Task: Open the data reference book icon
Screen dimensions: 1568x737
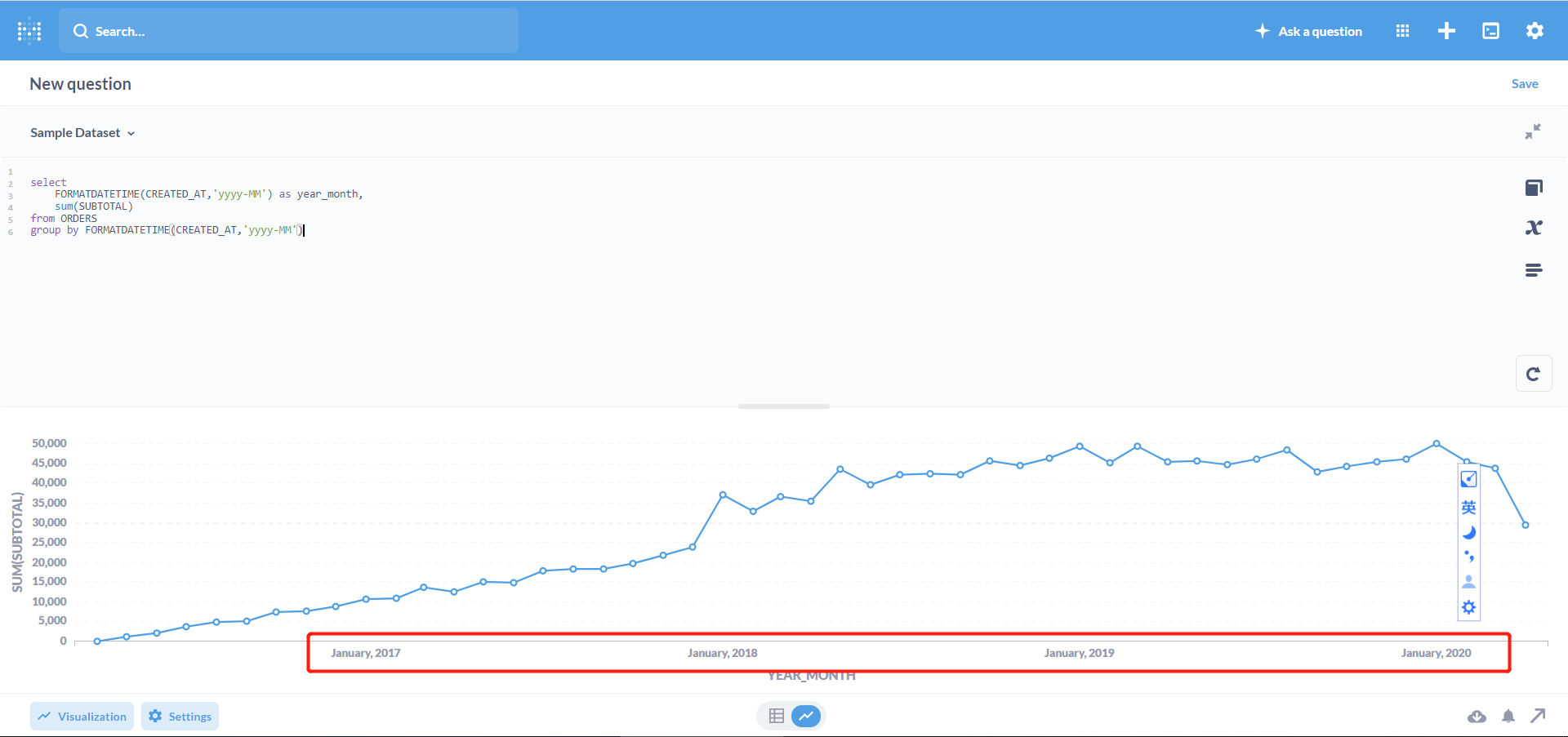Action: (1535, 187)
